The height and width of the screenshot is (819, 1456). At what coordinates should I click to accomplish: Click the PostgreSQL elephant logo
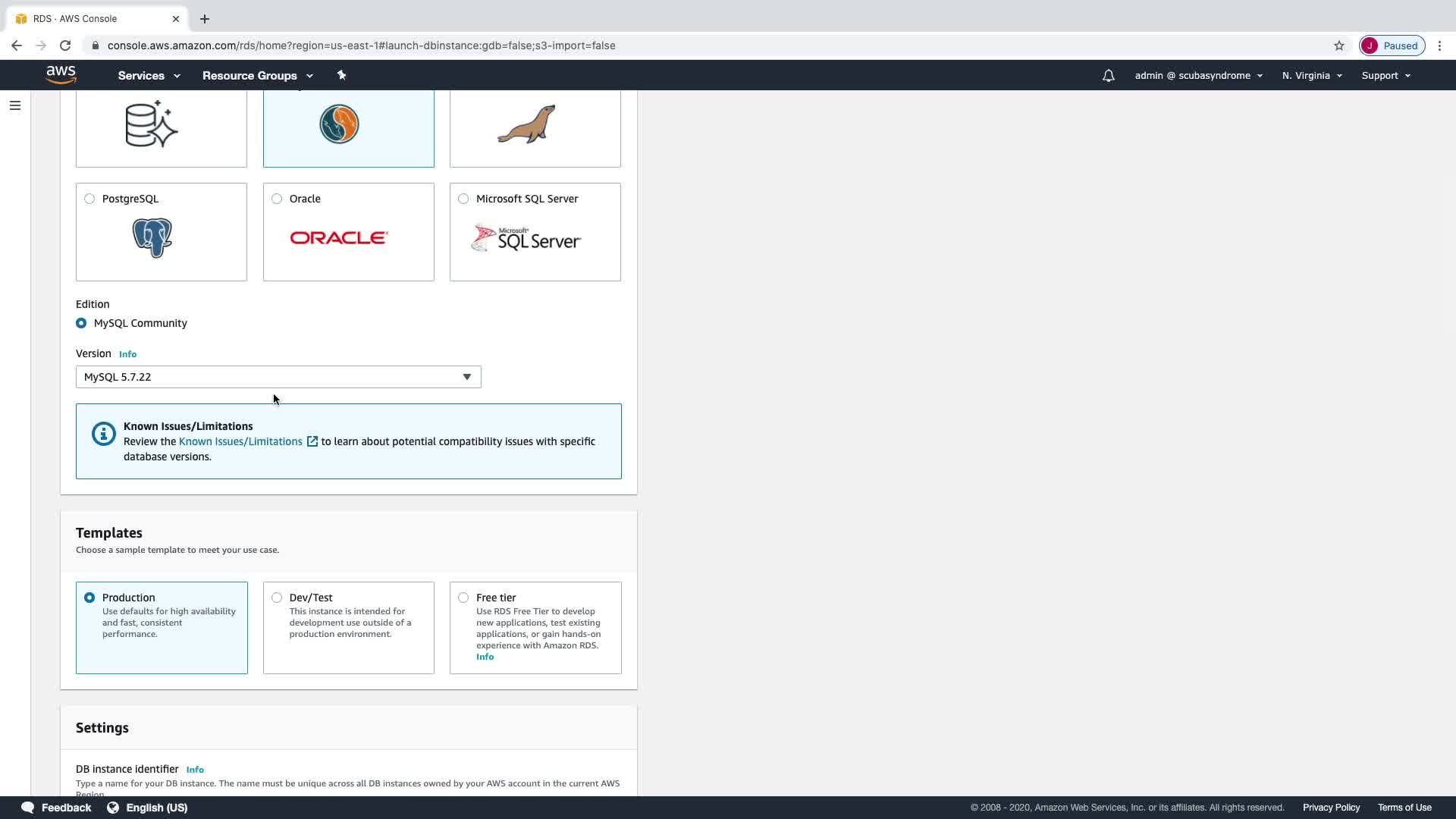click(x=152, y=238)
